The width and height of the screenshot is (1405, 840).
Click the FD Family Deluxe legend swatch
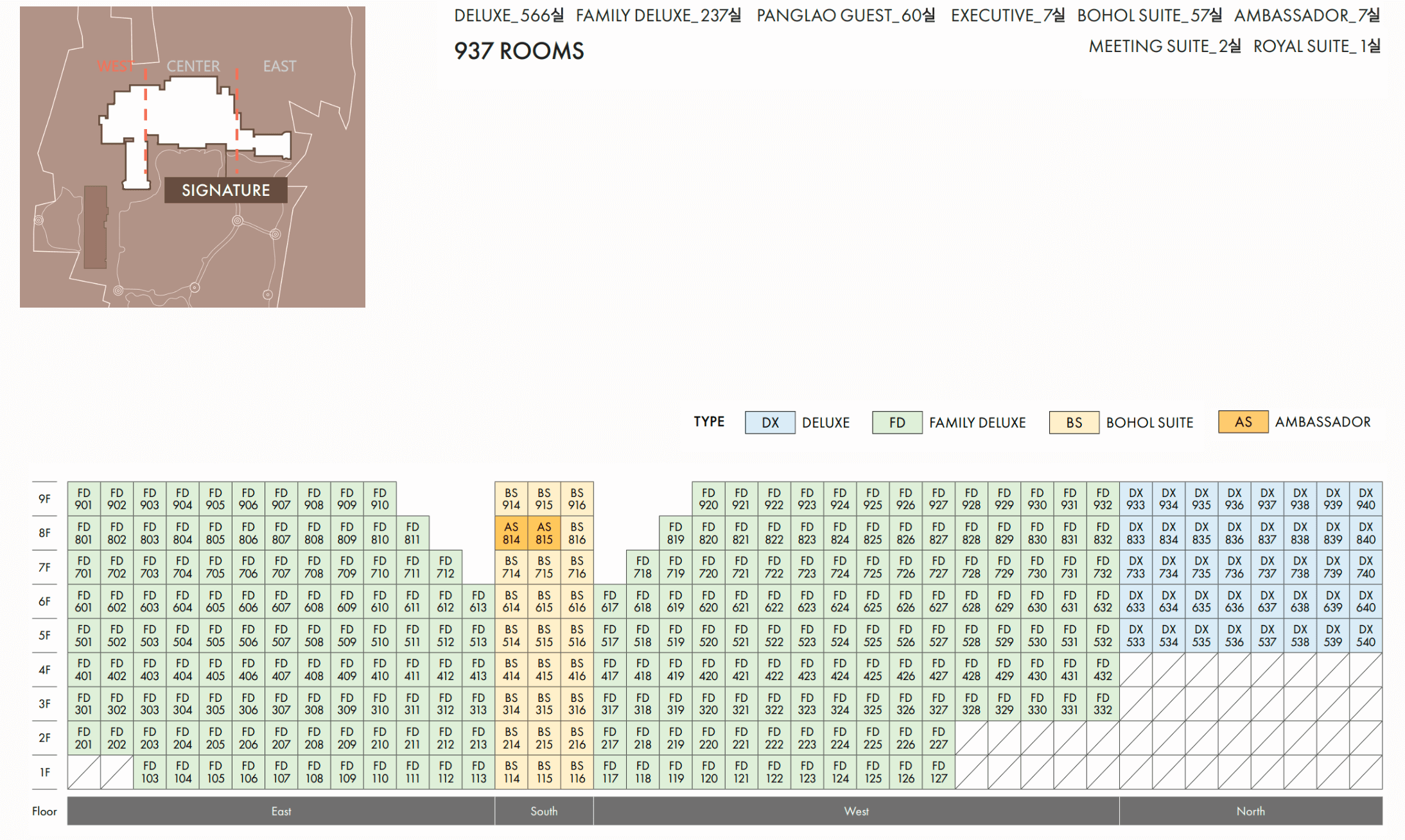tap(897, 423)
